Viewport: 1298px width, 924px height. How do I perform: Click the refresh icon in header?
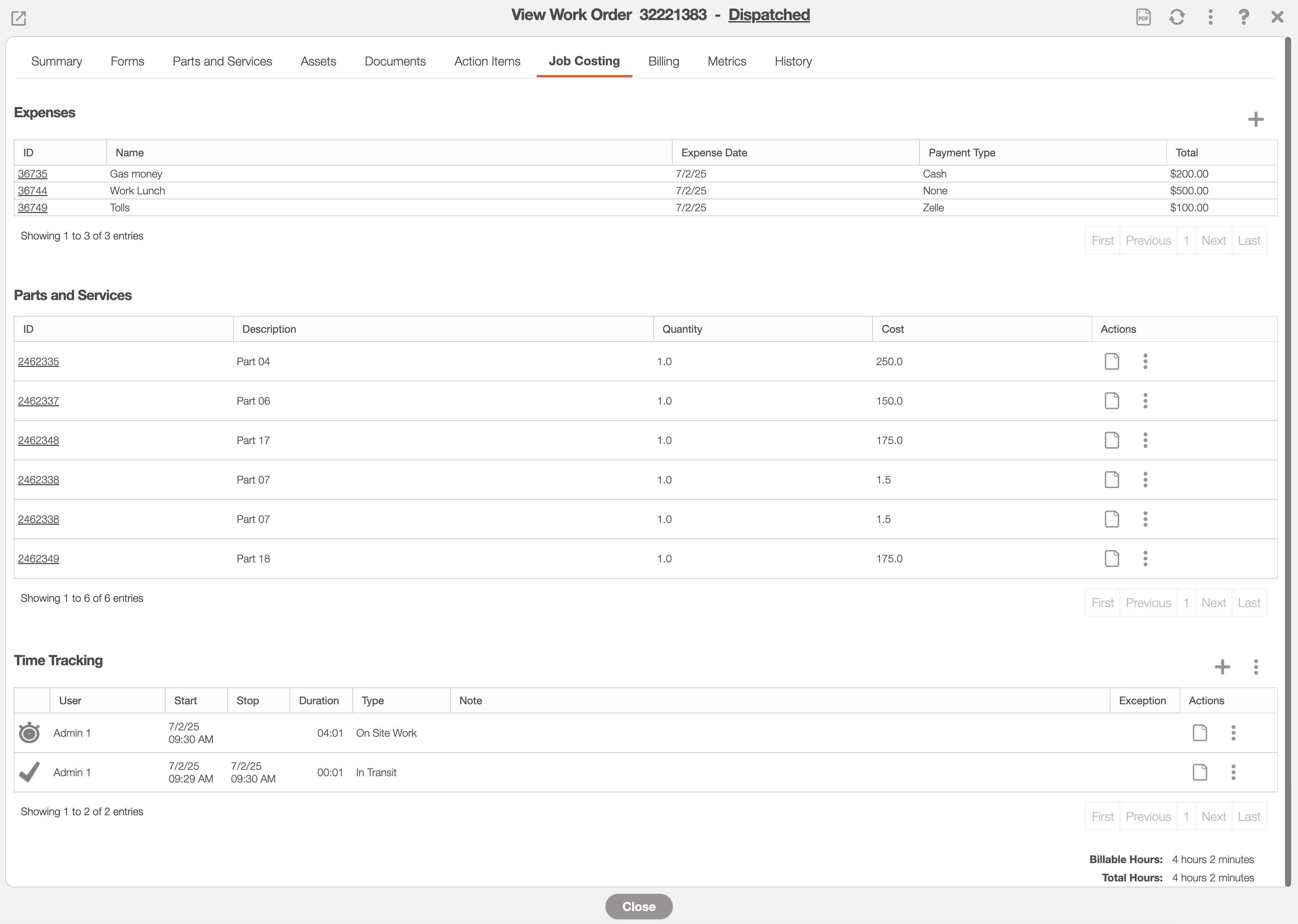point(1177,17)
